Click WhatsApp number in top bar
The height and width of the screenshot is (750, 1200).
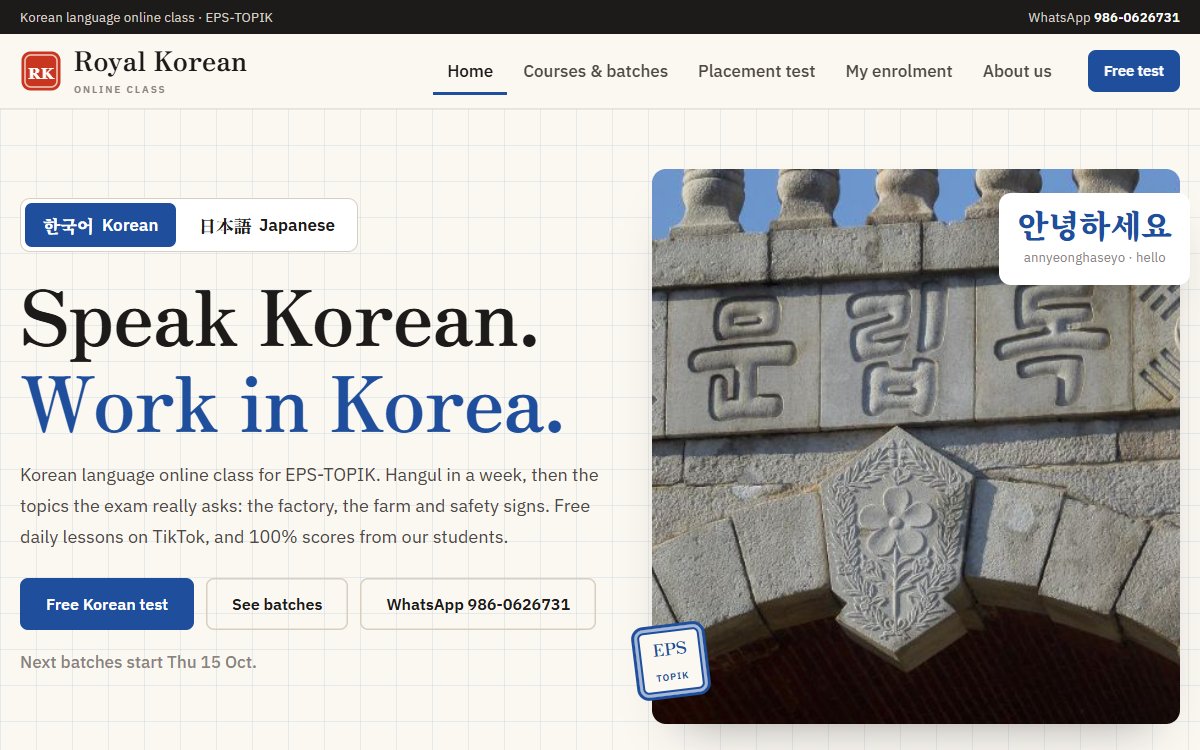pyautogui.click(x=1104, y=17)
